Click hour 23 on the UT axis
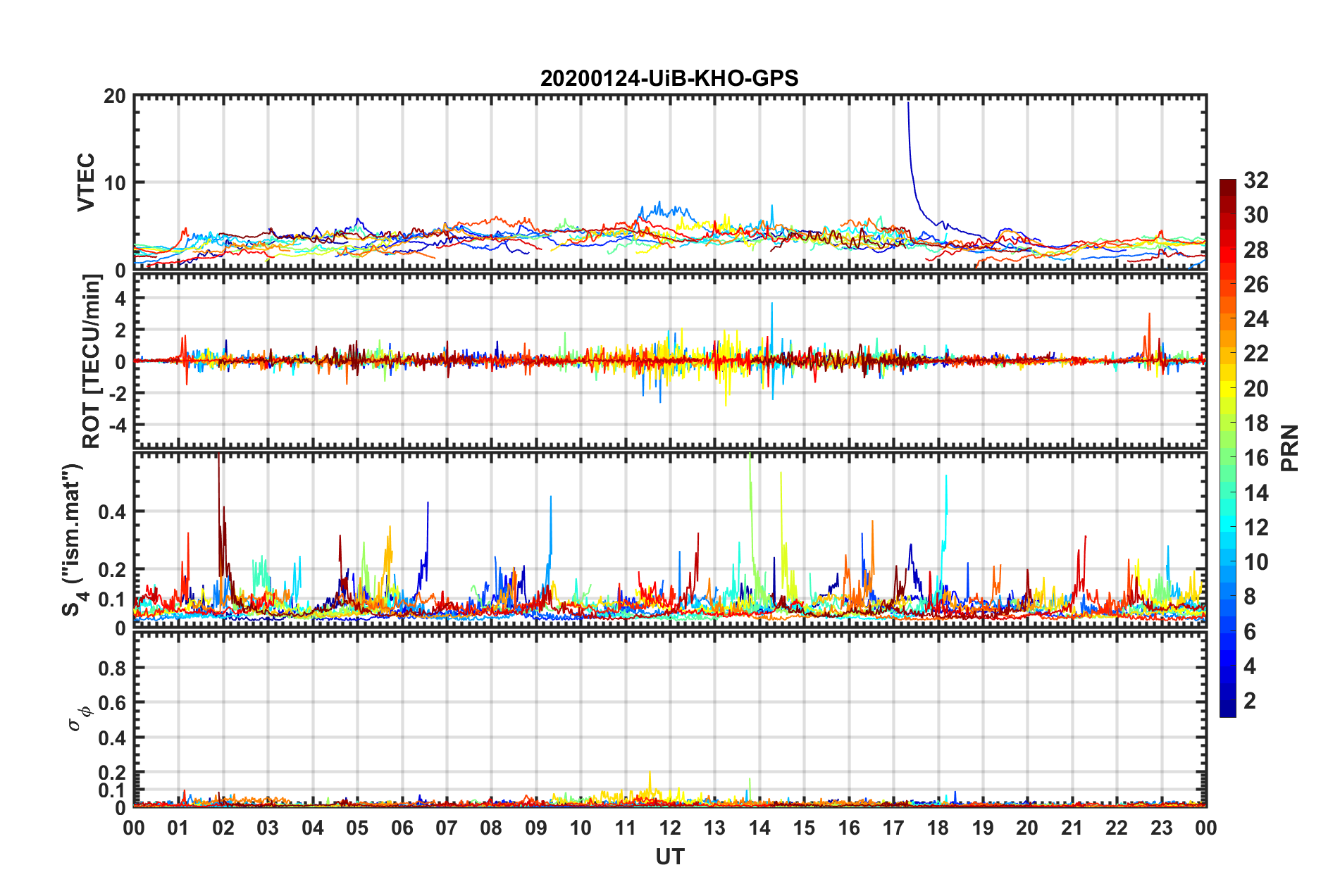This screenshot has height=896, width=1340. (x=1162, y=828)
